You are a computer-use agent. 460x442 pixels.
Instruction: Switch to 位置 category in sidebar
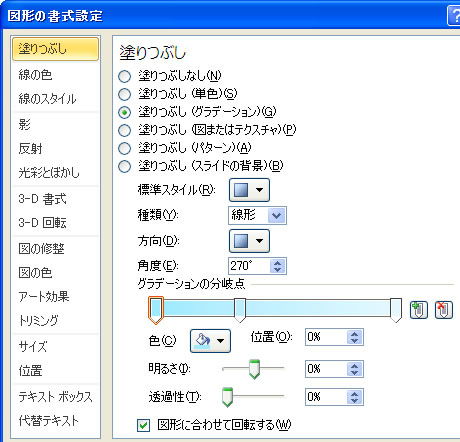[30, 371]
